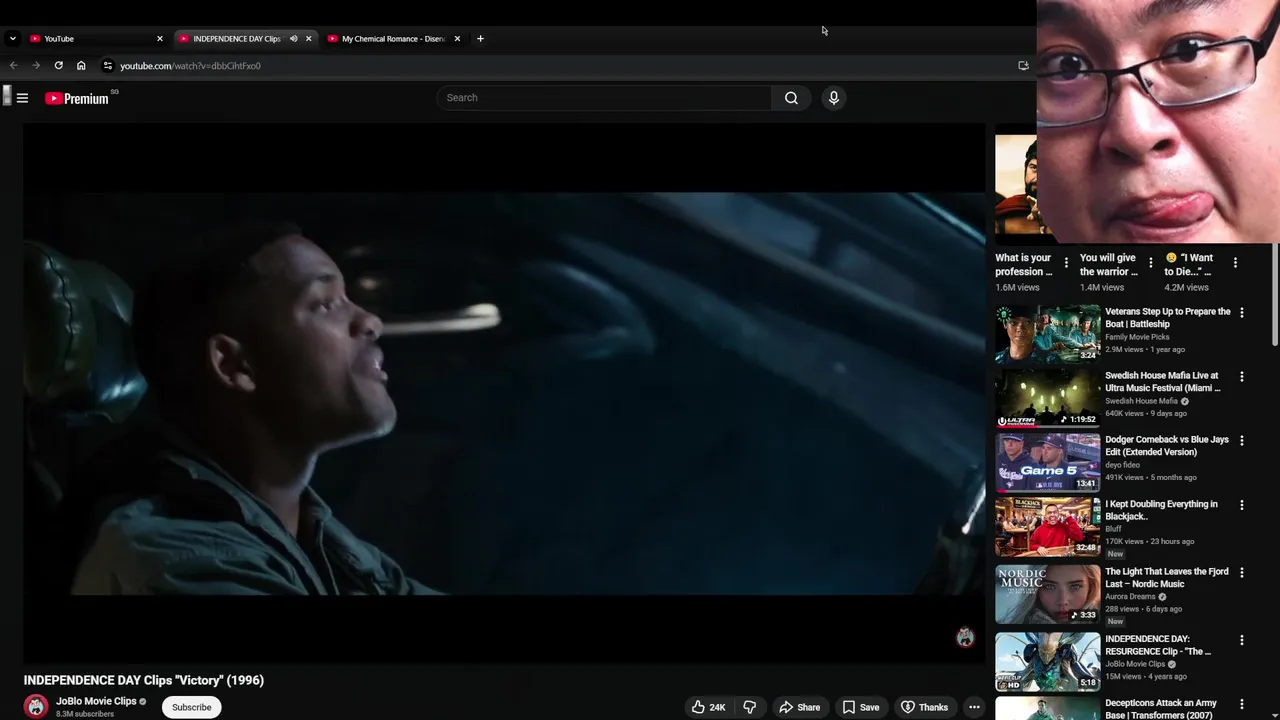Focus the YouTube search box
This screenshot has height=720, width=1280.
pyautogui.click(x=604, y=98)
